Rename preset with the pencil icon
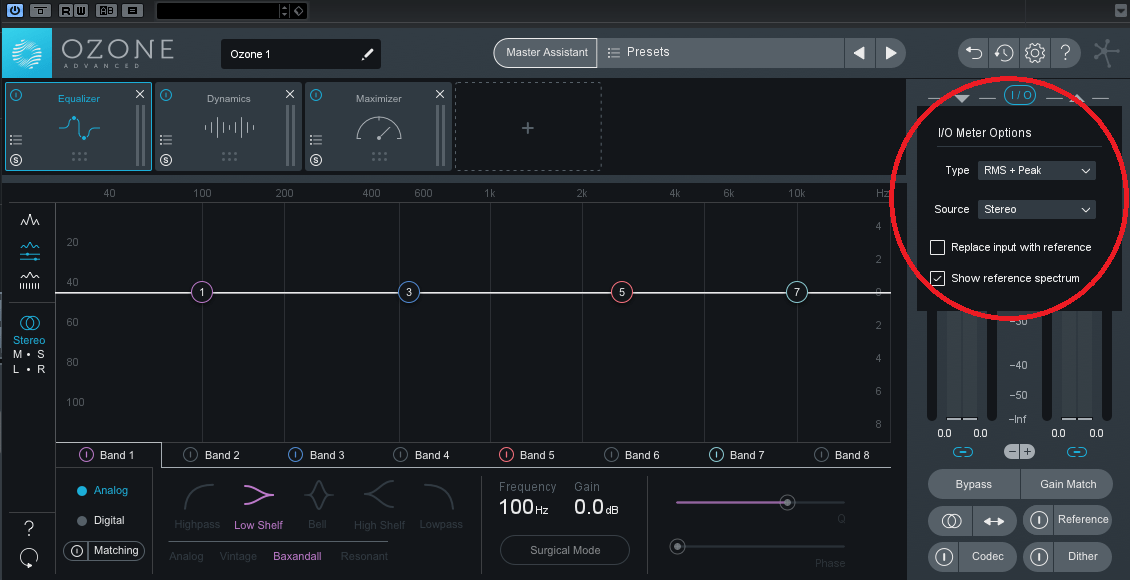The height and width of the screenshot is (580, 1130). point(367,54)
